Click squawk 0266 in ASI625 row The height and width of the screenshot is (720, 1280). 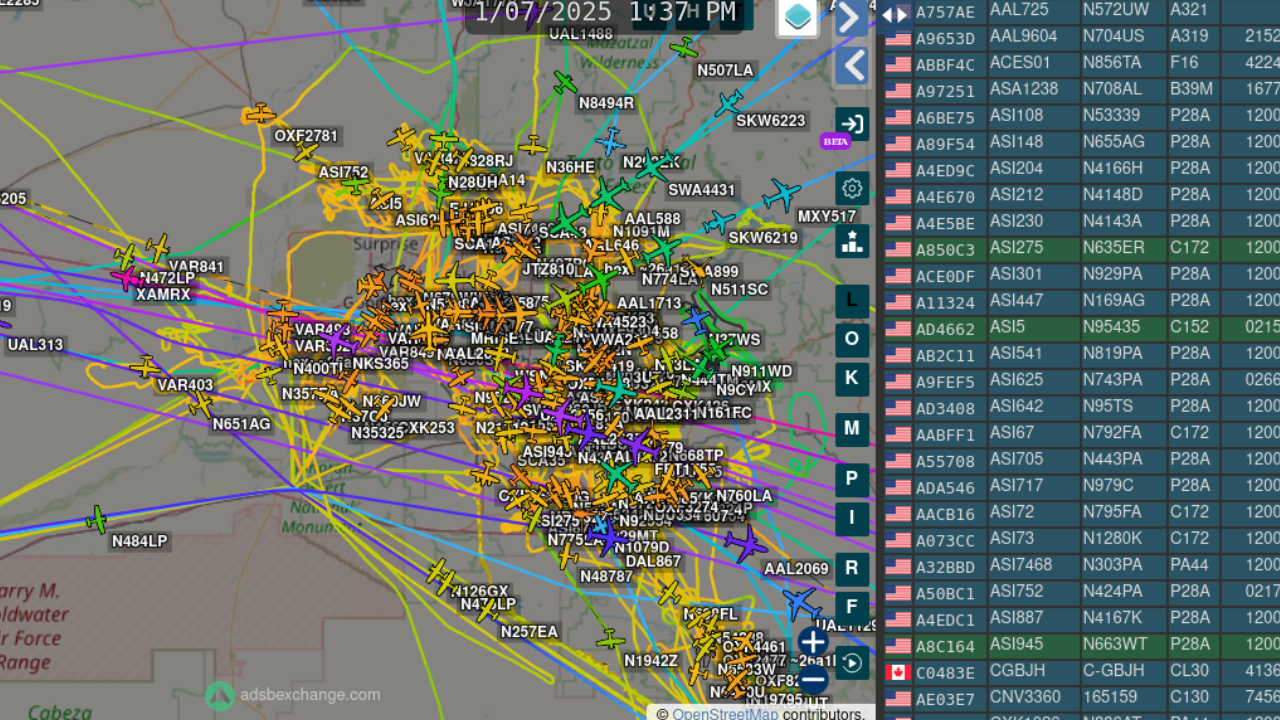click(1262, 379)
